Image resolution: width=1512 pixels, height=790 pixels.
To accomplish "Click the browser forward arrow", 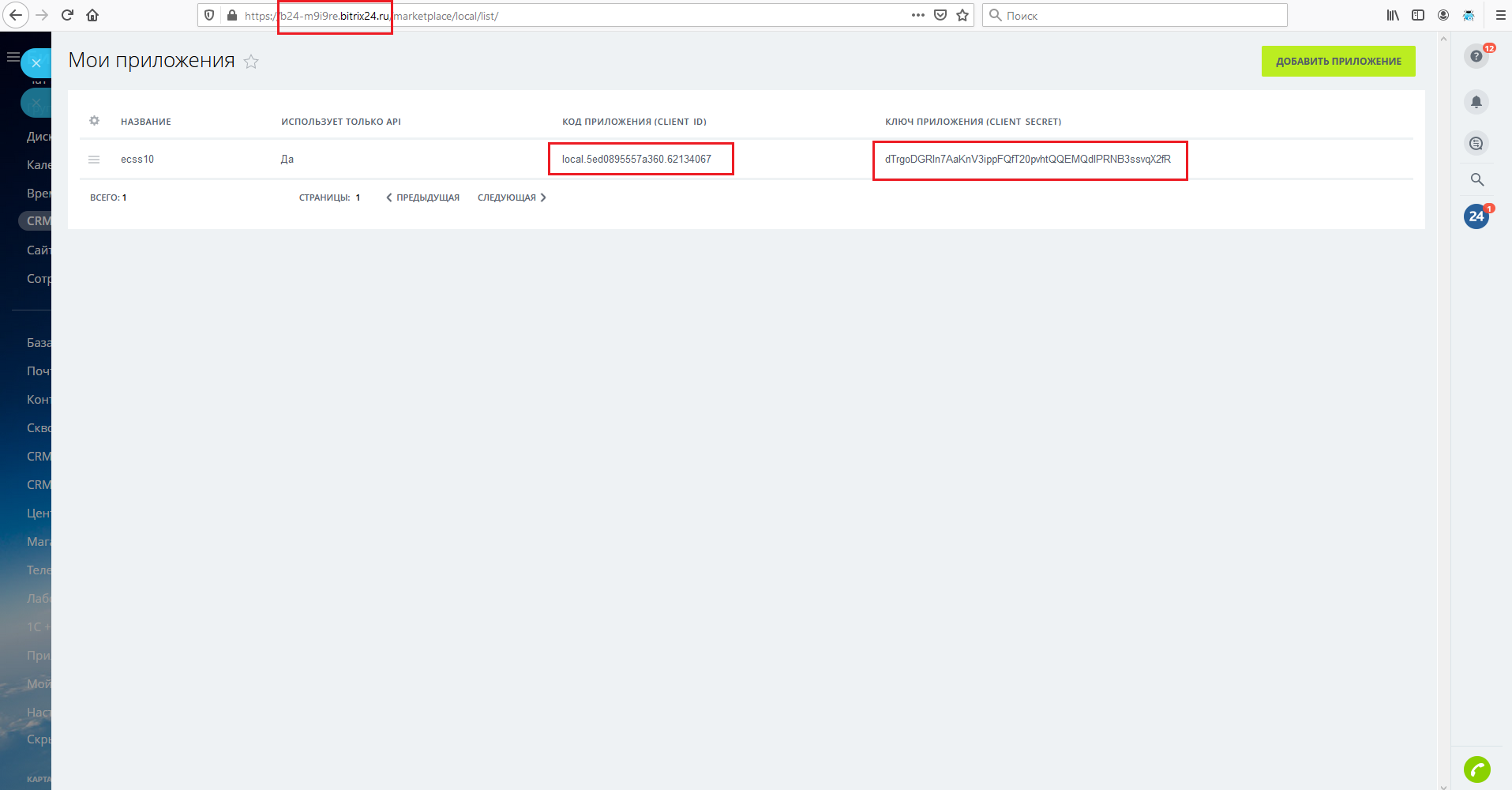I will click(42, 15).
